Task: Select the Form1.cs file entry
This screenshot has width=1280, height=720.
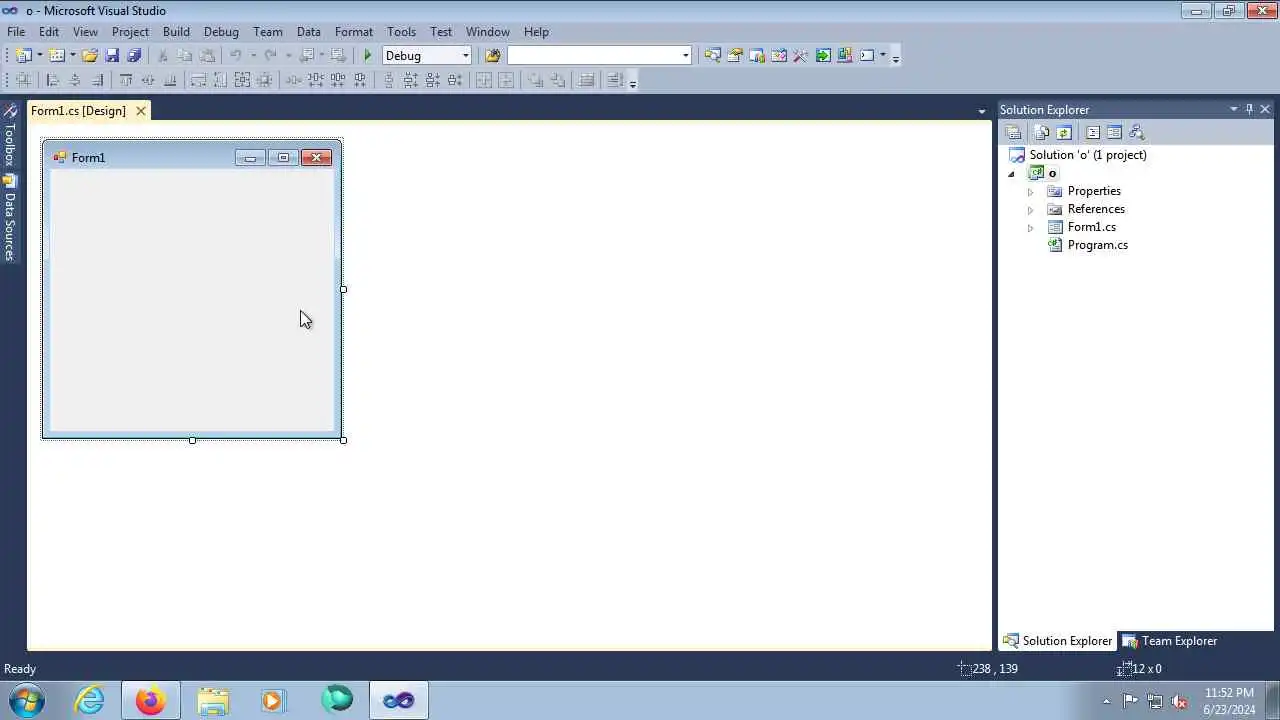Action: (1091, 227)
